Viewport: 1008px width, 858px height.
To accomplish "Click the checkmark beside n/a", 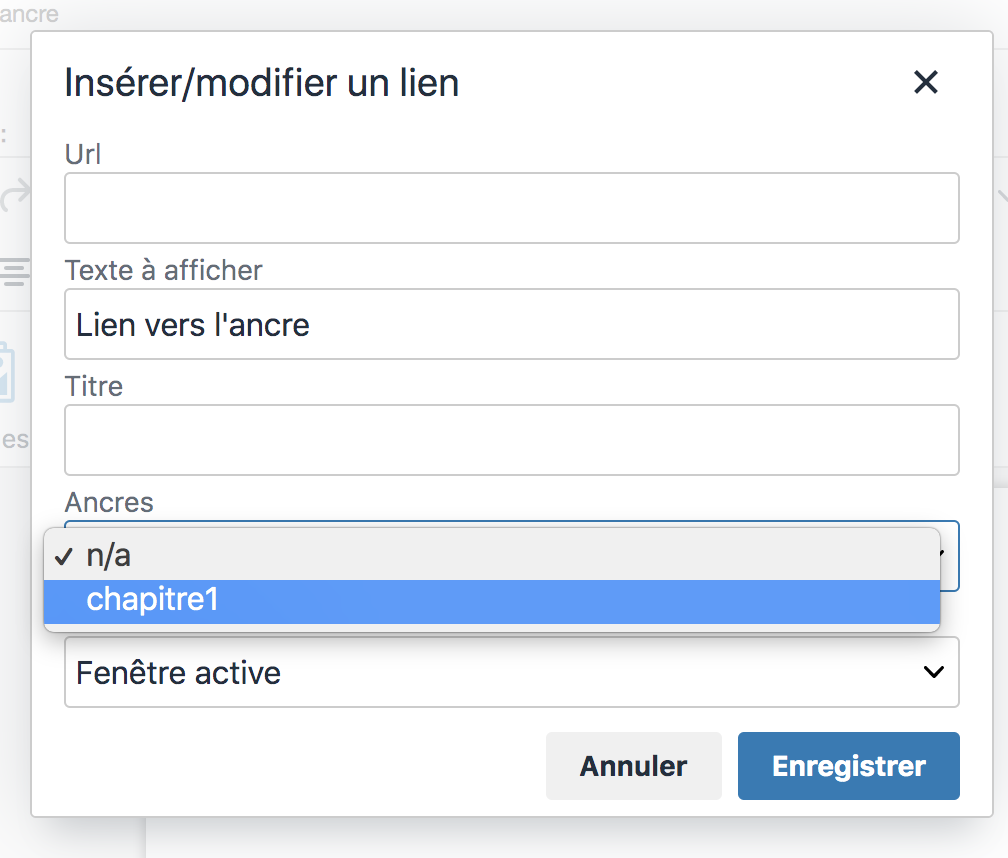I will [x=64, y=556].
